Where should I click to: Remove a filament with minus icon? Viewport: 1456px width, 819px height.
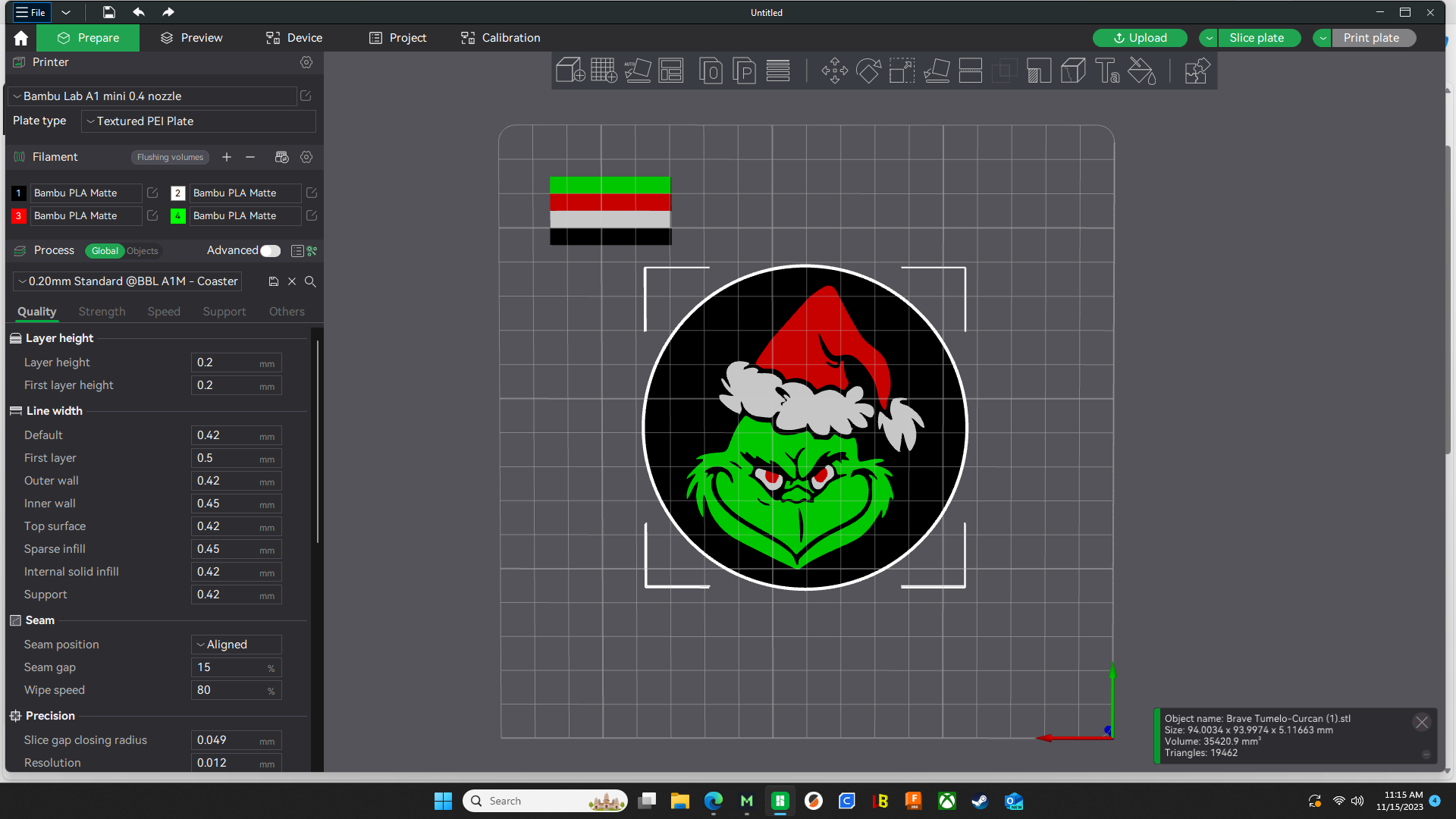[250, 157]
